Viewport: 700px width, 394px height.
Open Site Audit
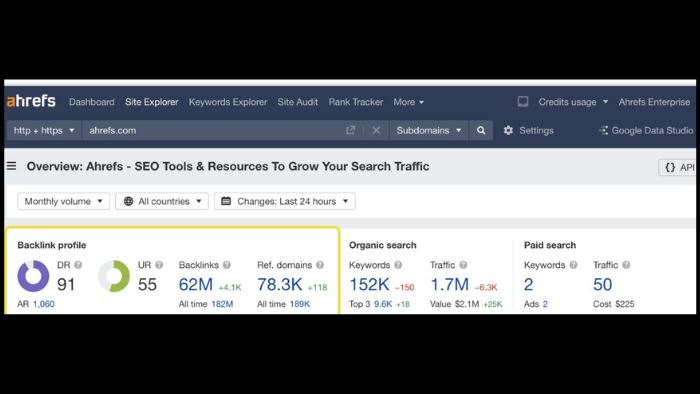298,102
